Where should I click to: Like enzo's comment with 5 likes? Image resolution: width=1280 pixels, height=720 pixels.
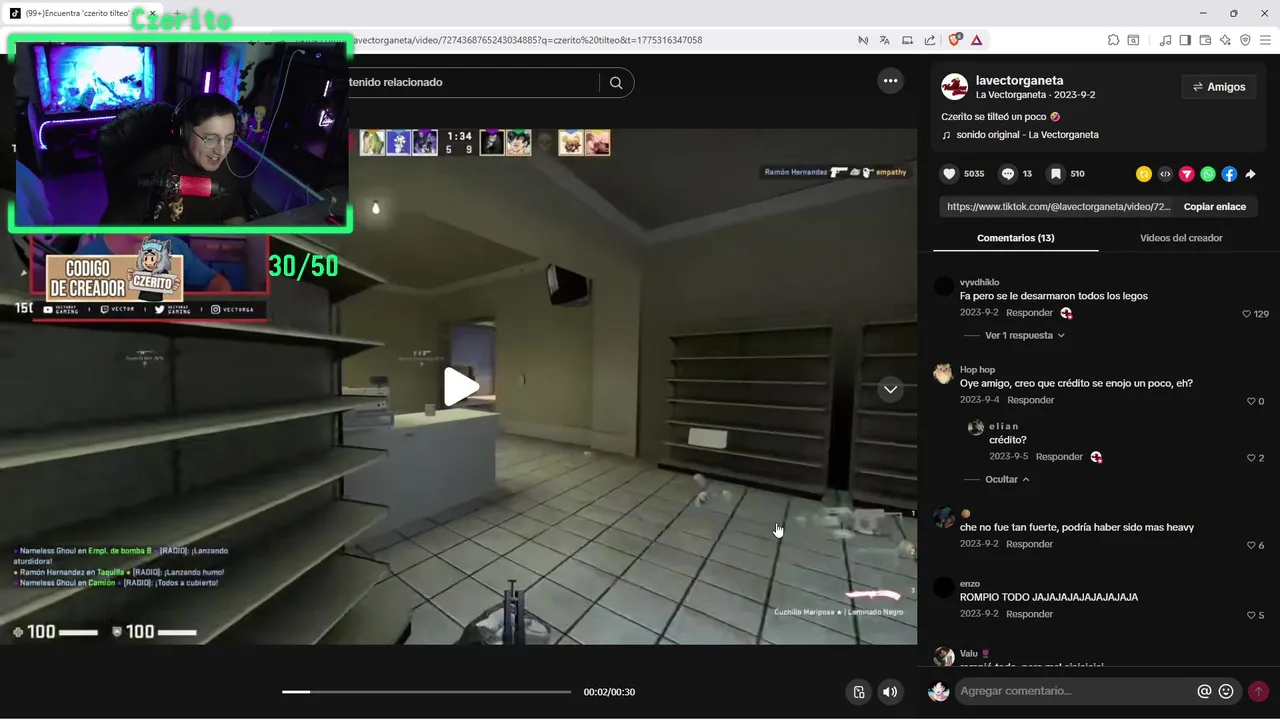pyautogui.click(x=1251, y=615)
